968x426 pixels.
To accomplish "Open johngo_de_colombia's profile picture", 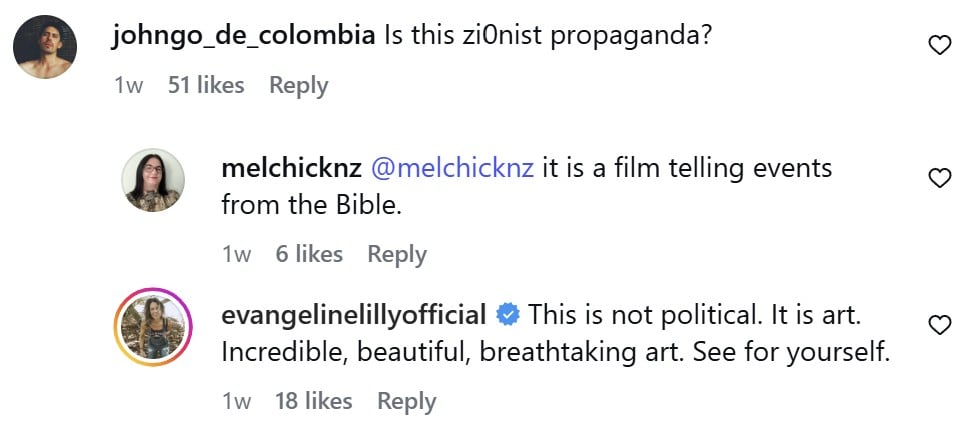I will tap(45, 47).
